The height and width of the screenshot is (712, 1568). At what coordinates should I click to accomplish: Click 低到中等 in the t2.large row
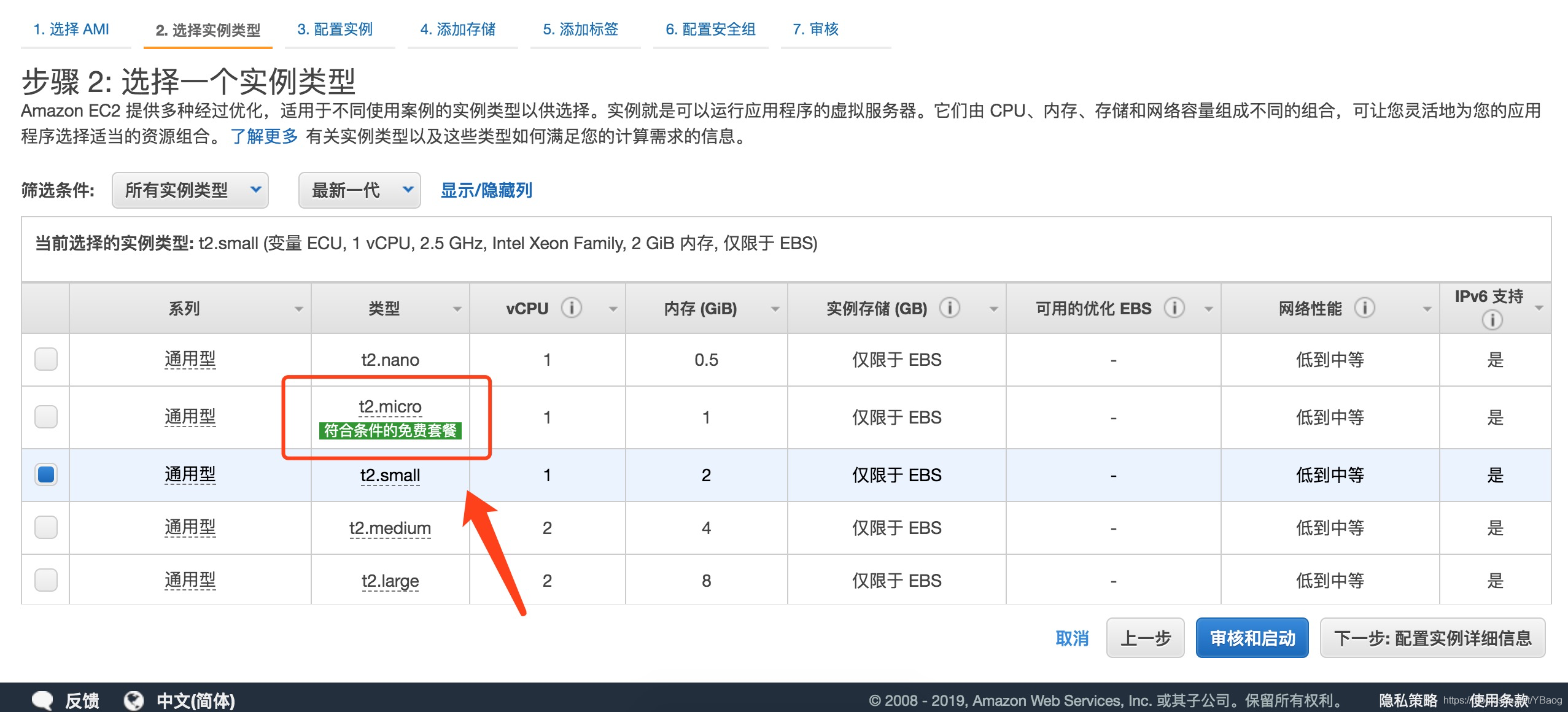tap(1330, 581)
